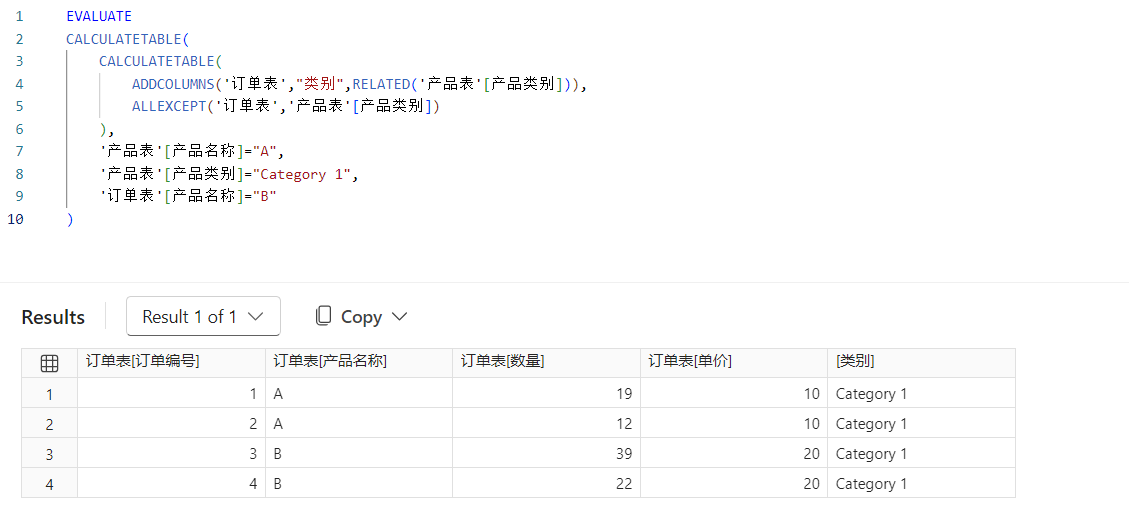Expand the Copy options chevron

click(399, 316)
